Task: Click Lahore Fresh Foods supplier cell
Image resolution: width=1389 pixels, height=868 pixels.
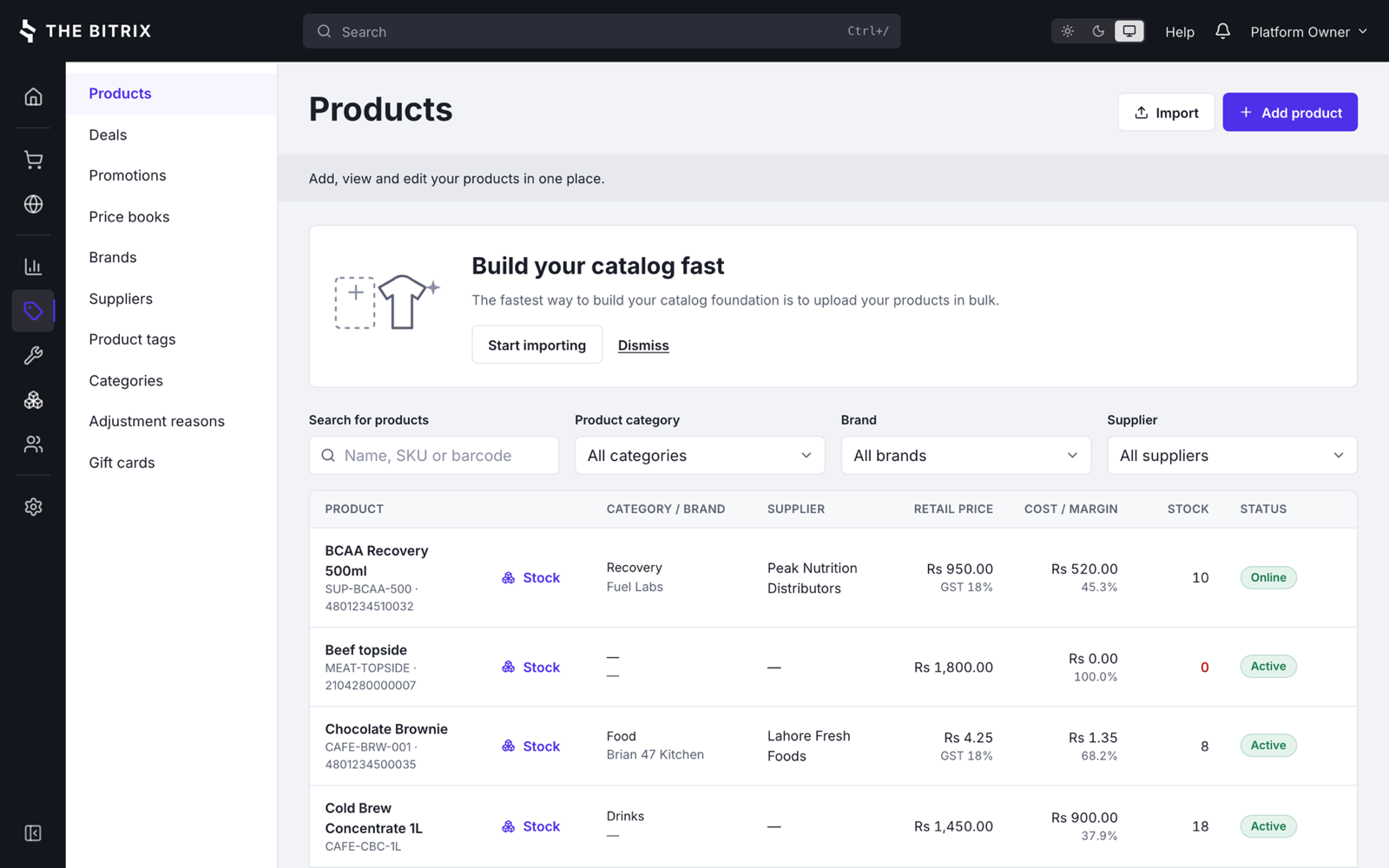Action: [x=809, y=746]
